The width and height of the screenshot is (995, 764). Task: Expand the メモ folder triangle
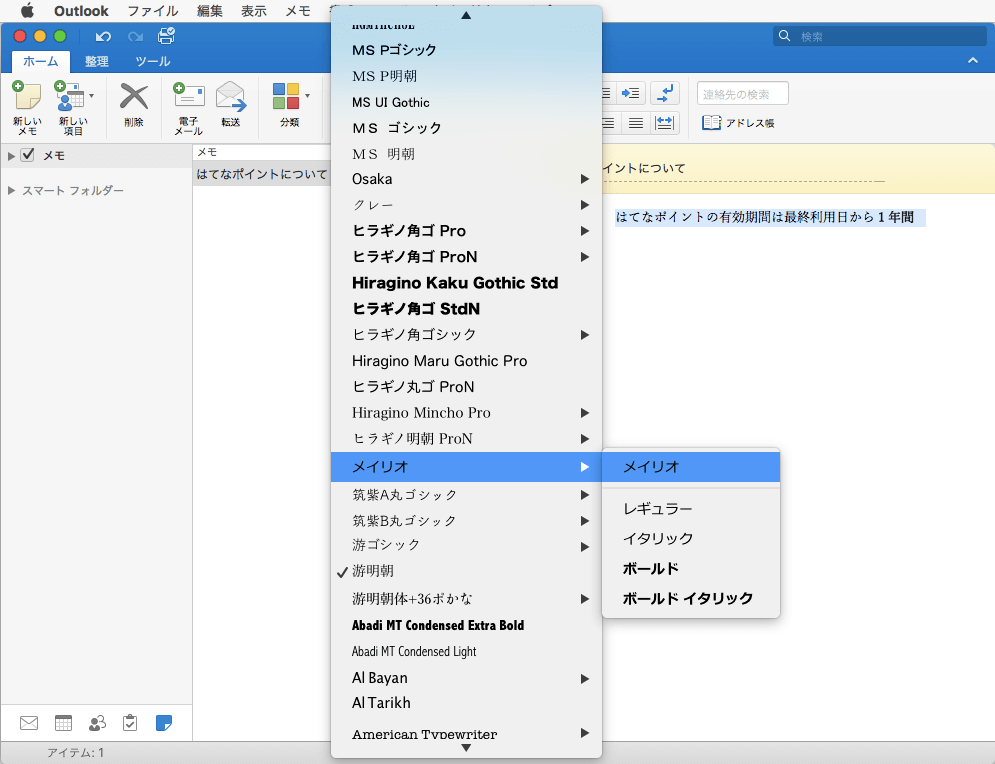point(11,155)
